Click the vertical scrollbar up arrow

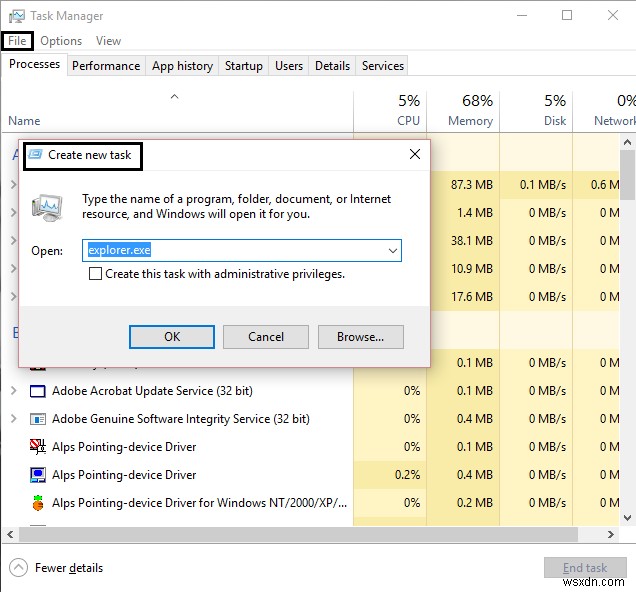[627, 142]
